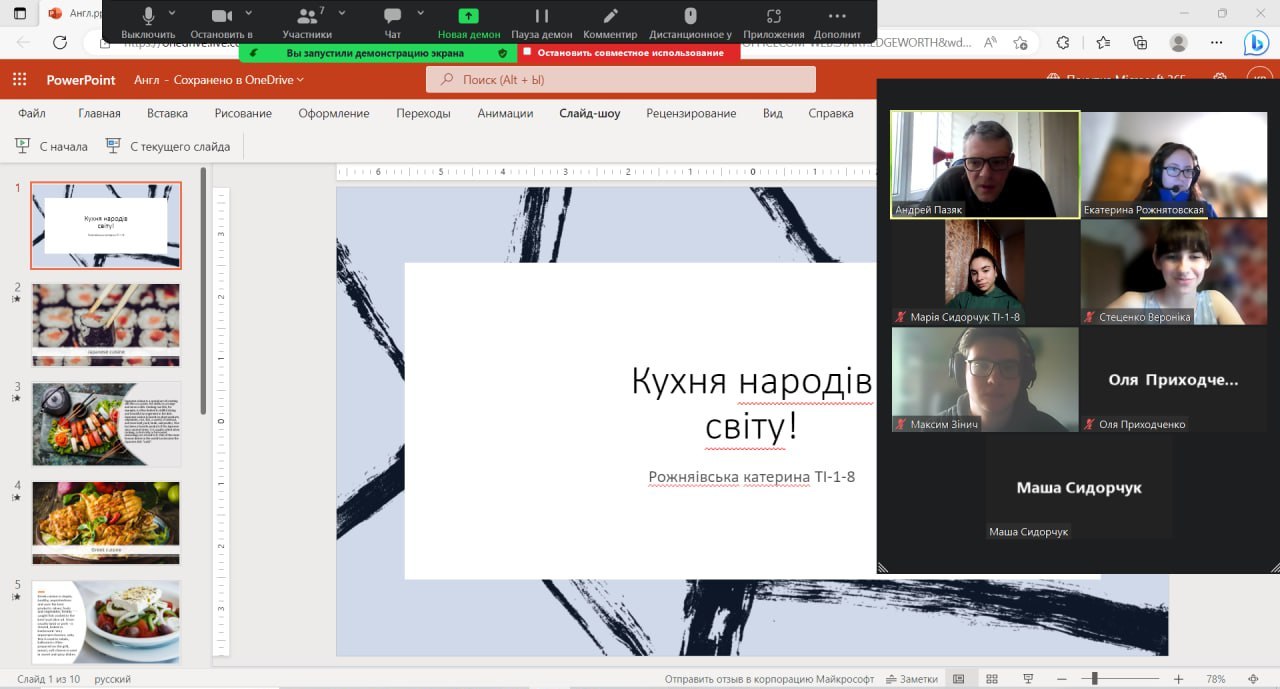Image resolution: width=1280 pixels, height=689 pixels.
Task: Start slideshow with С начала
Action: [x=52, y=146]
